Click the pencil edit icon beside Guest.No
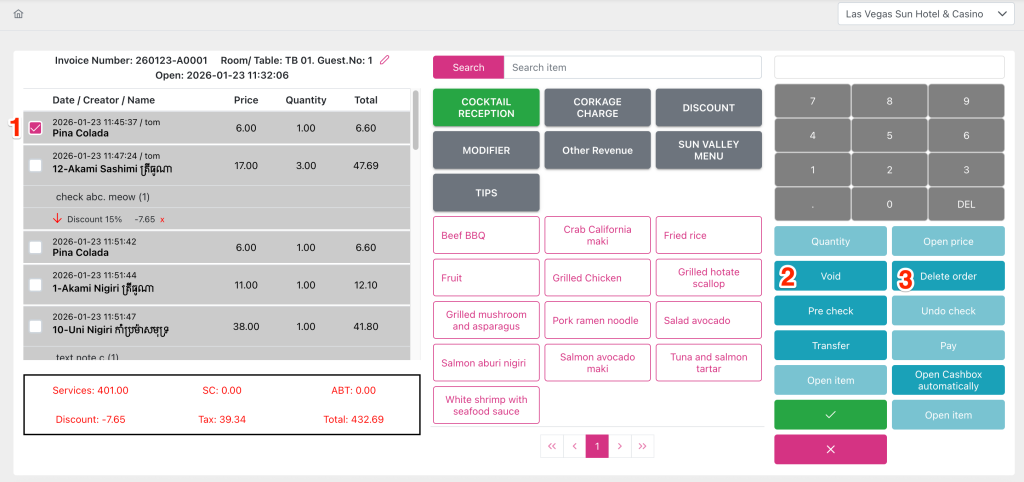Image resolution: width=1024 pixels, height=482 pixels. 385,60
